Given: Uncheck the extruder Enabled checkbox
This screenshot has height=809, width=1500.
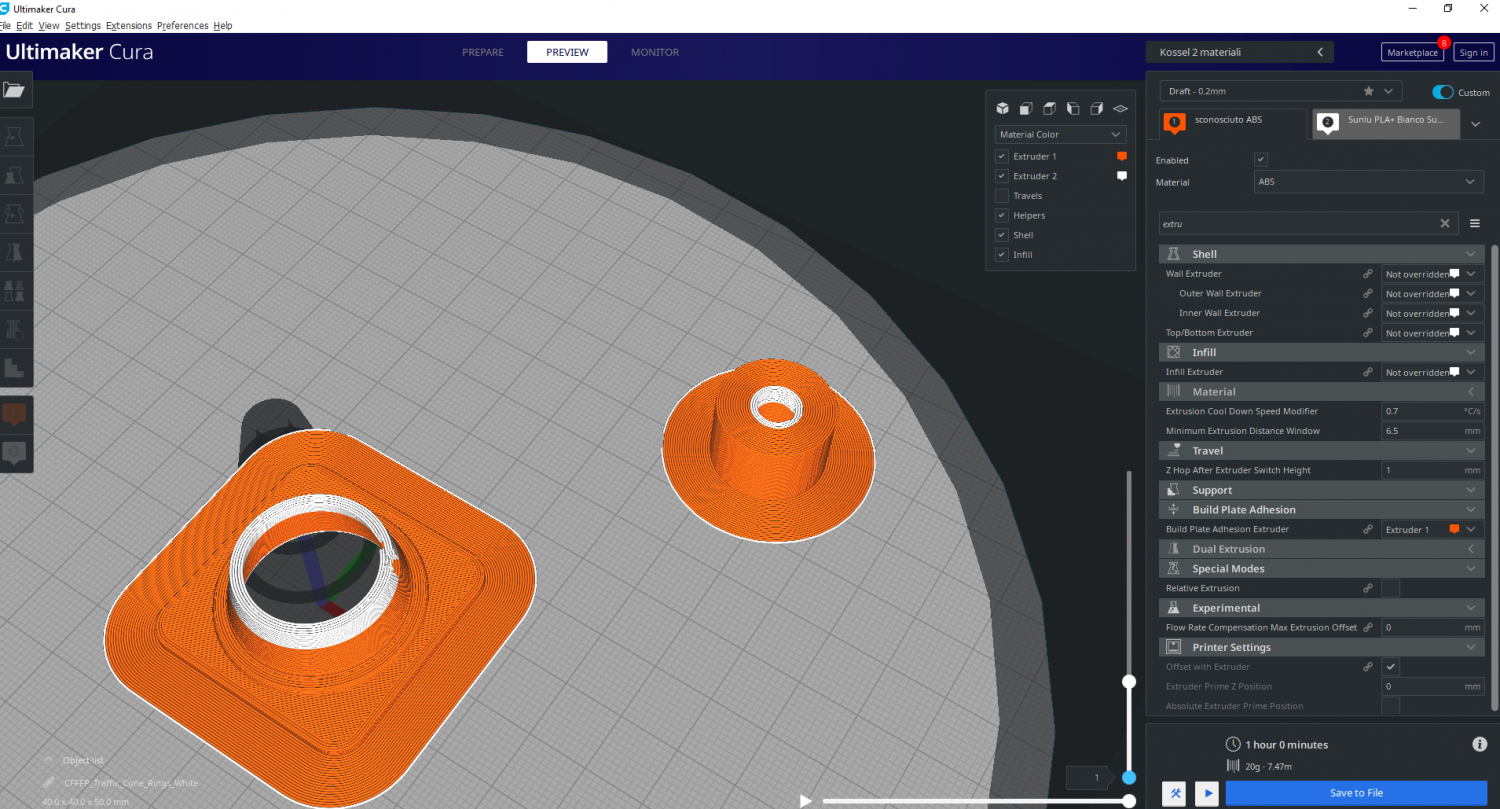Looking at the screenshot, I should click(x=1261, y=160).
